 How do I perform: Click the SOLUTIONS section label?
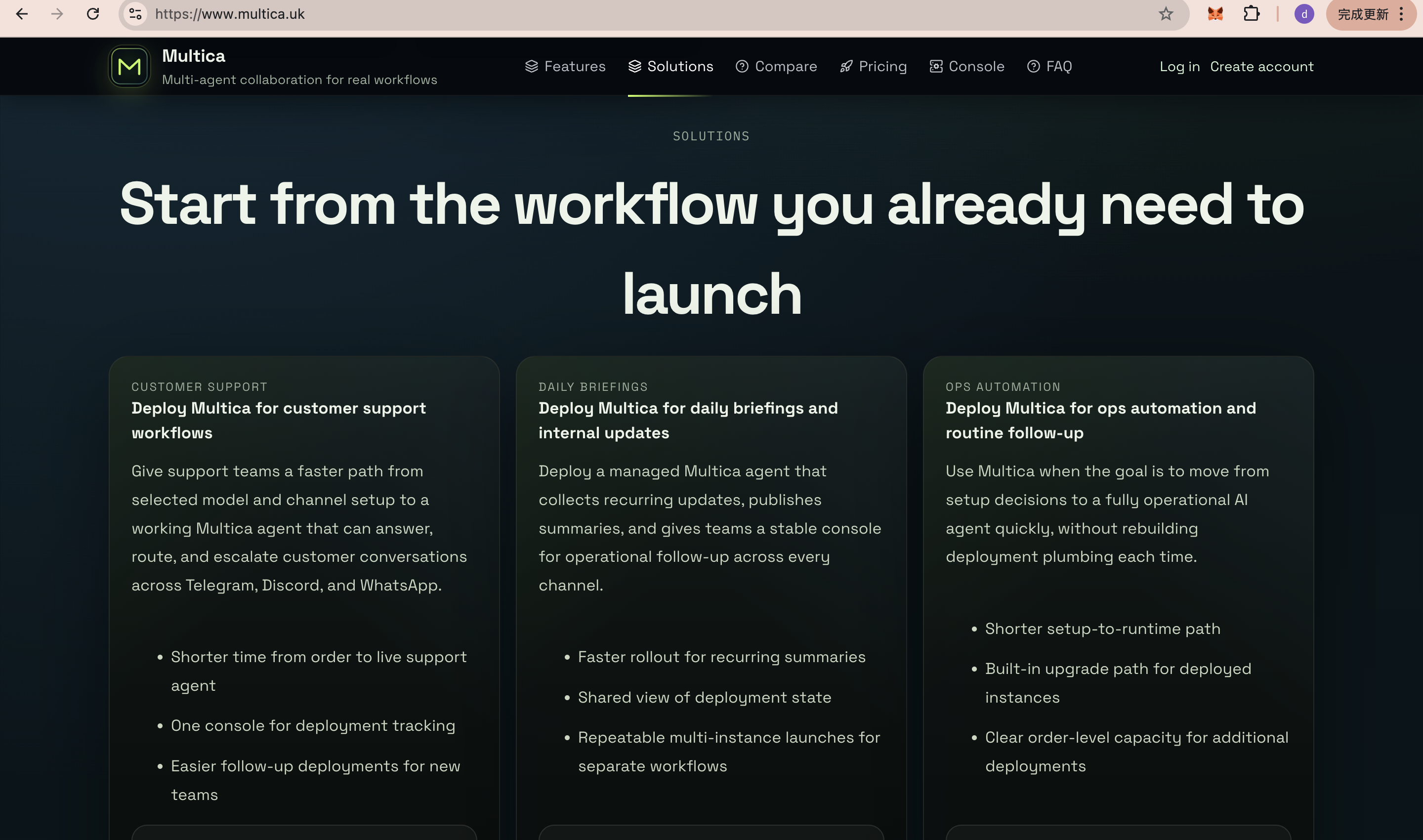[x=711, y=136]
